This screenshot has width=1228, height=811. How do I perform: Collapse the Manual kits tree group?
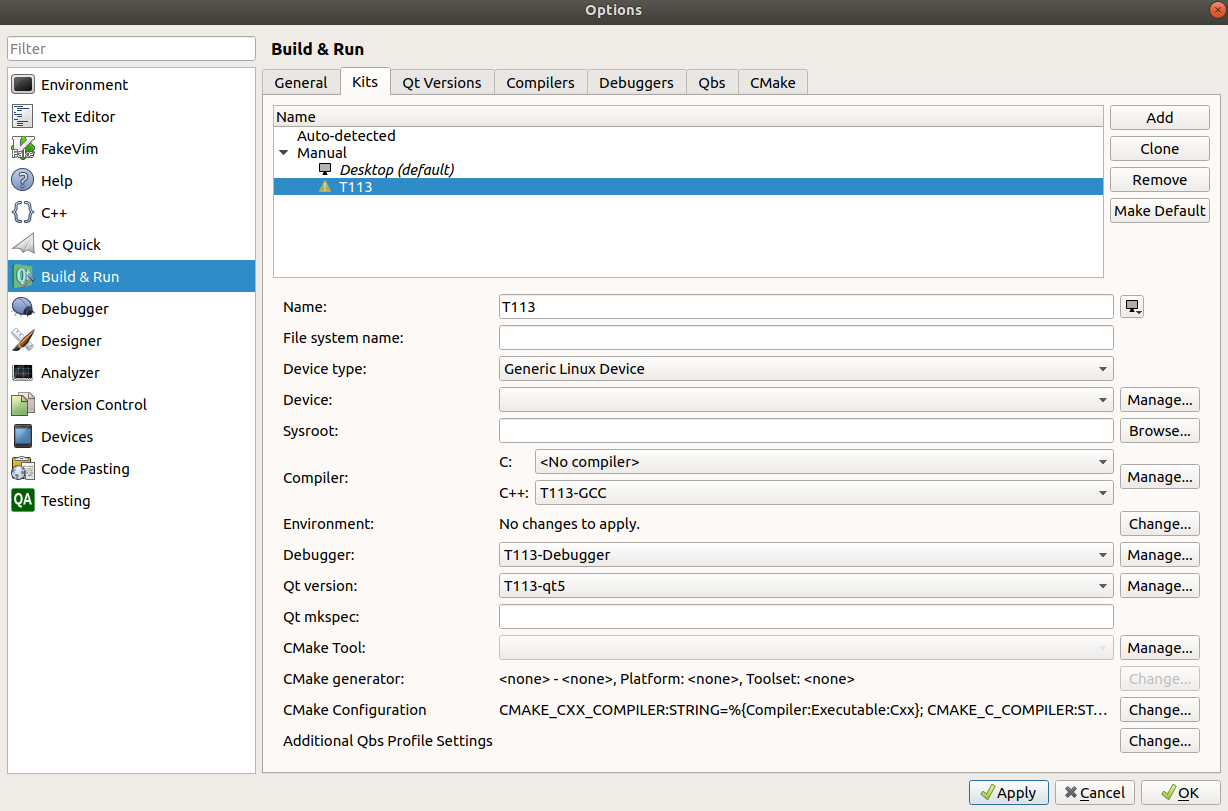click(284, 153)
